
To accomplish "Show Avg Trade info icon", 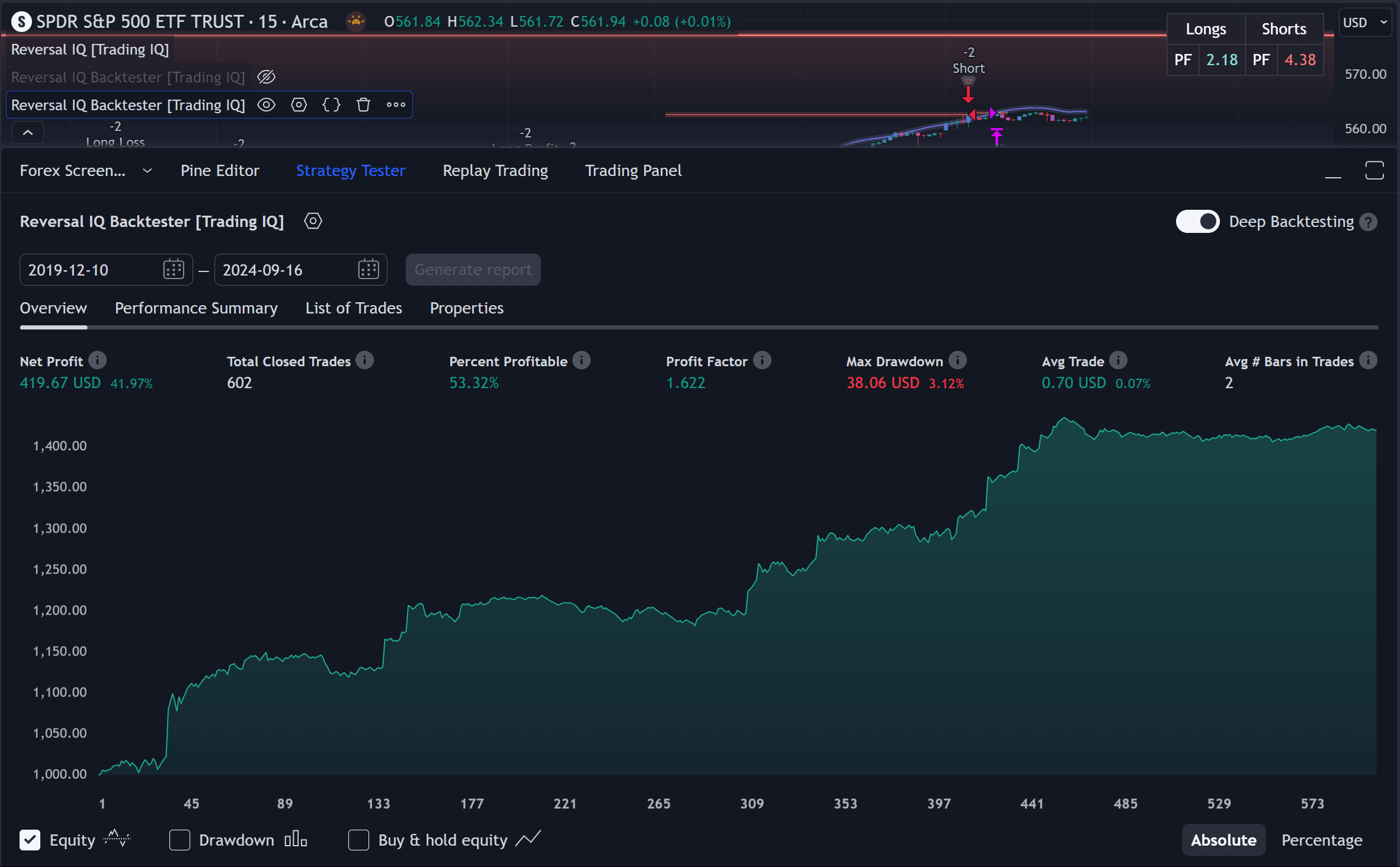I will click(1118, 360).
